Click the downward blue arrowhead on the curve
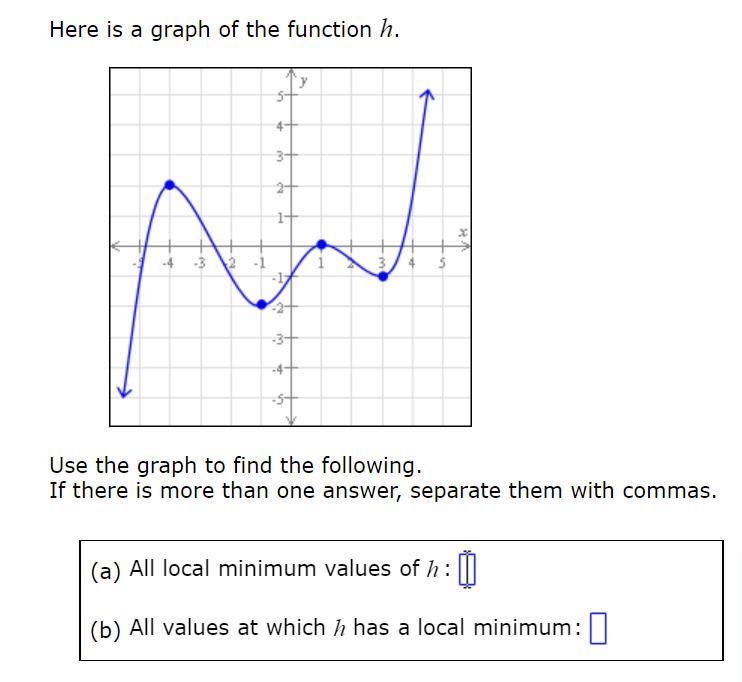Viewport: 742px width, 682px height. click(x=124, y=392)
